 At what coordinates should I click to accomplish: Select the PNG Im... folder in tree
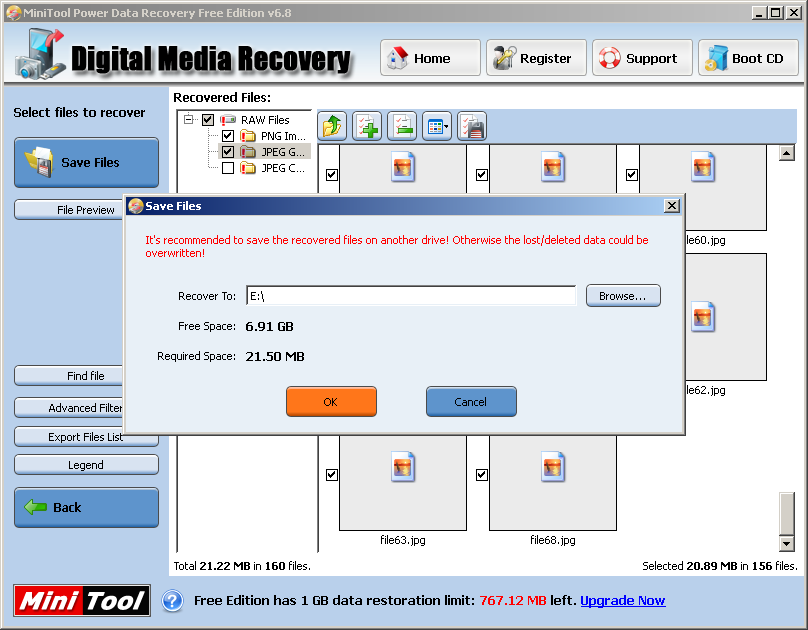[x=283, y=136]
